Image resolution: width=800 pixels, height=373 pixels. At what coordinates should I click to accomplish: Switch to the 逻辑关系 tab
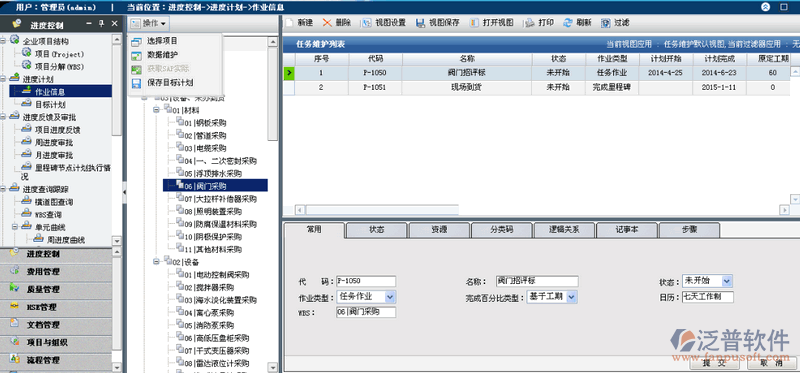pos(564,230)
